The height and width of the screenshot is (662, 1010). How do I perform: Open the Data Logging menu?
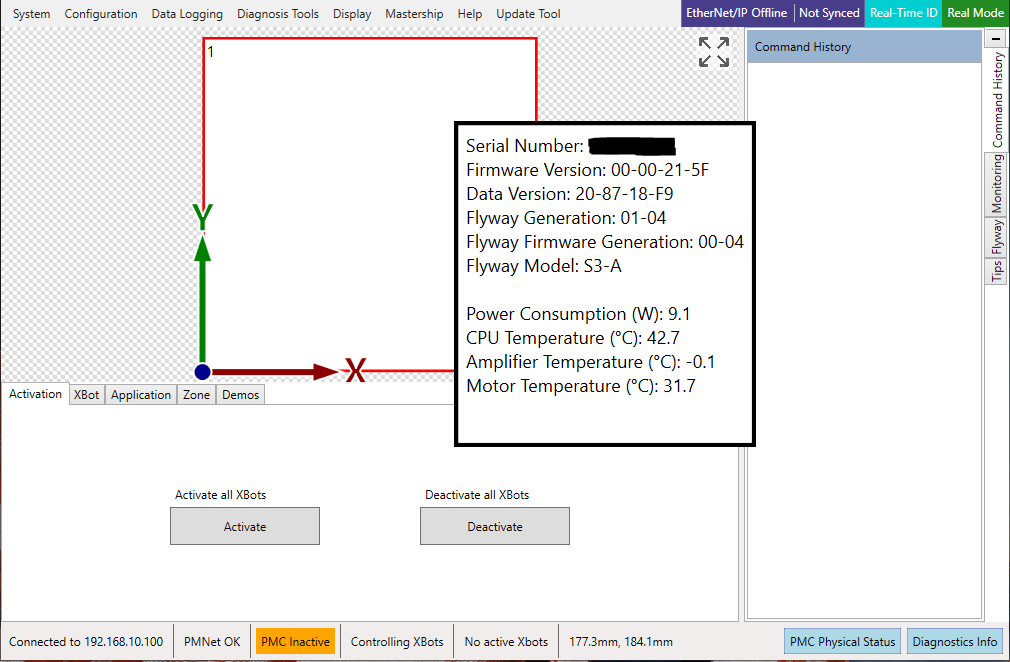click(x=187, y=14)
